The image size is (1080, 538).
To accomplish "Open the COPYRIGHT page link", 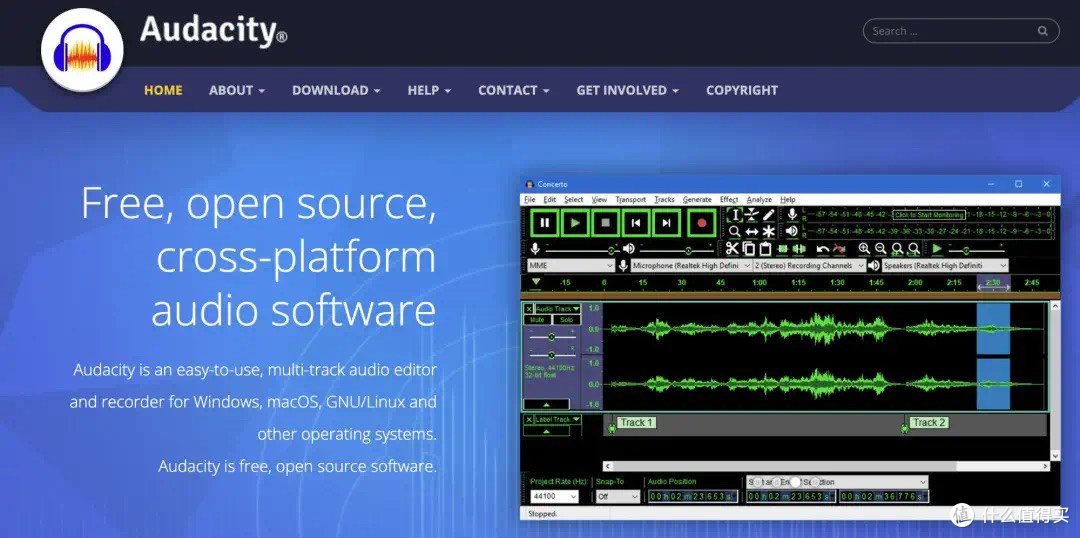I will [x=742, y=90].
